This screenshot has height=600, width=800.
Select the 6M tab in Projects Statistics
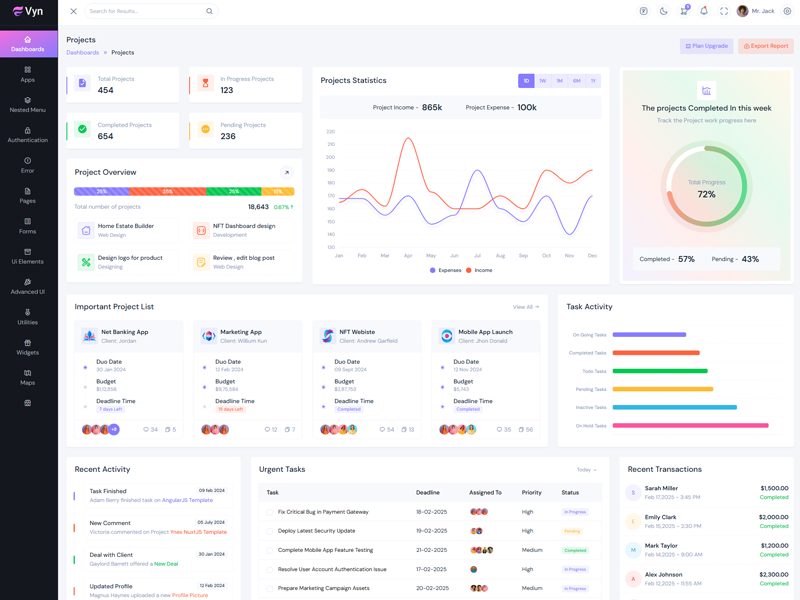577,81
